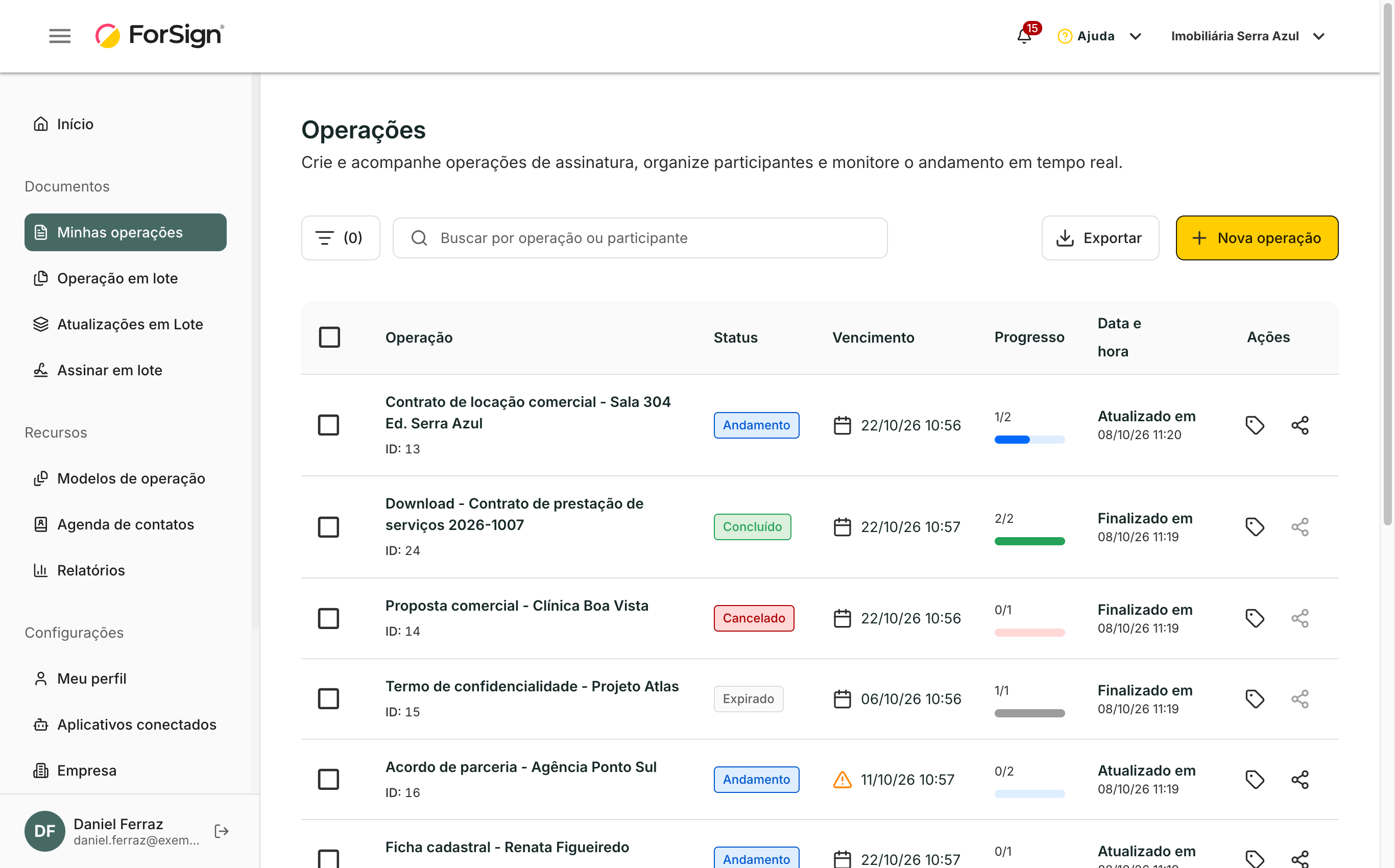The width and height of the screenshot is (1395, 868).
Task: Click the logout icon beside Daniel Ferraz
Action: (222, 831)
